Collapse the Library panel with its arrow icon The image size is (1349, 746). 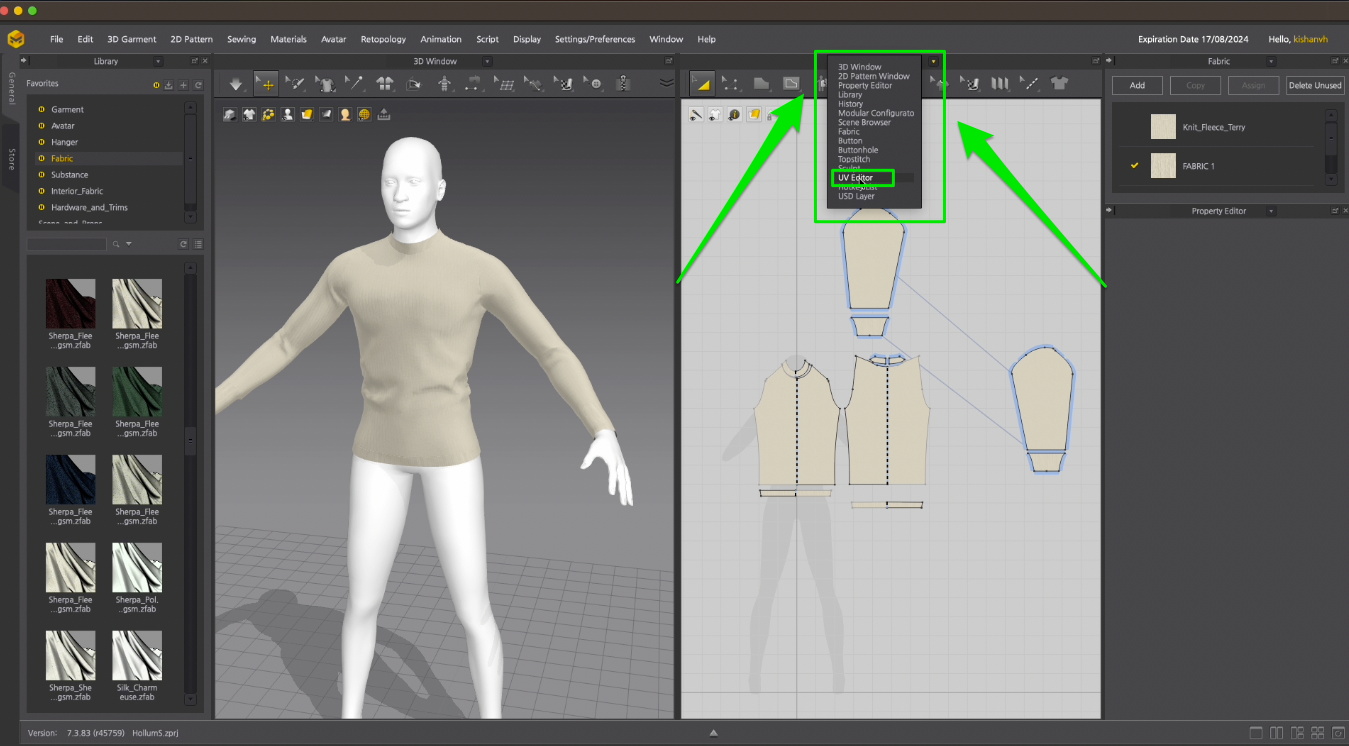24,61
